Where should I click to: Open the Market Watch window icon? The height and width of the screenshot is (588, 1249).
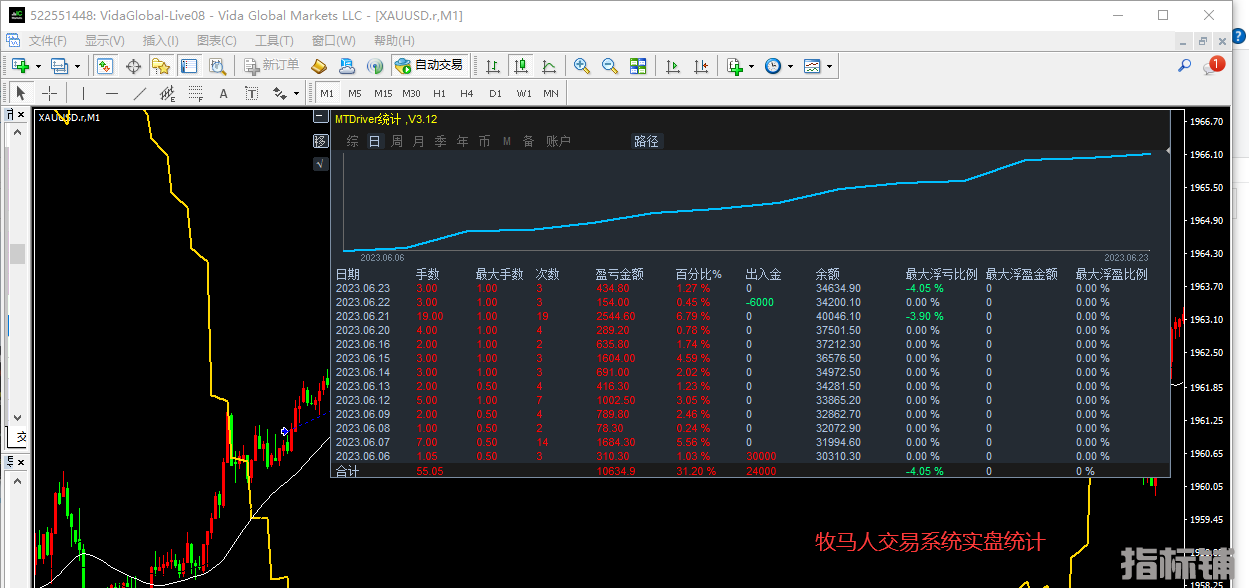(x=104, y=66)
